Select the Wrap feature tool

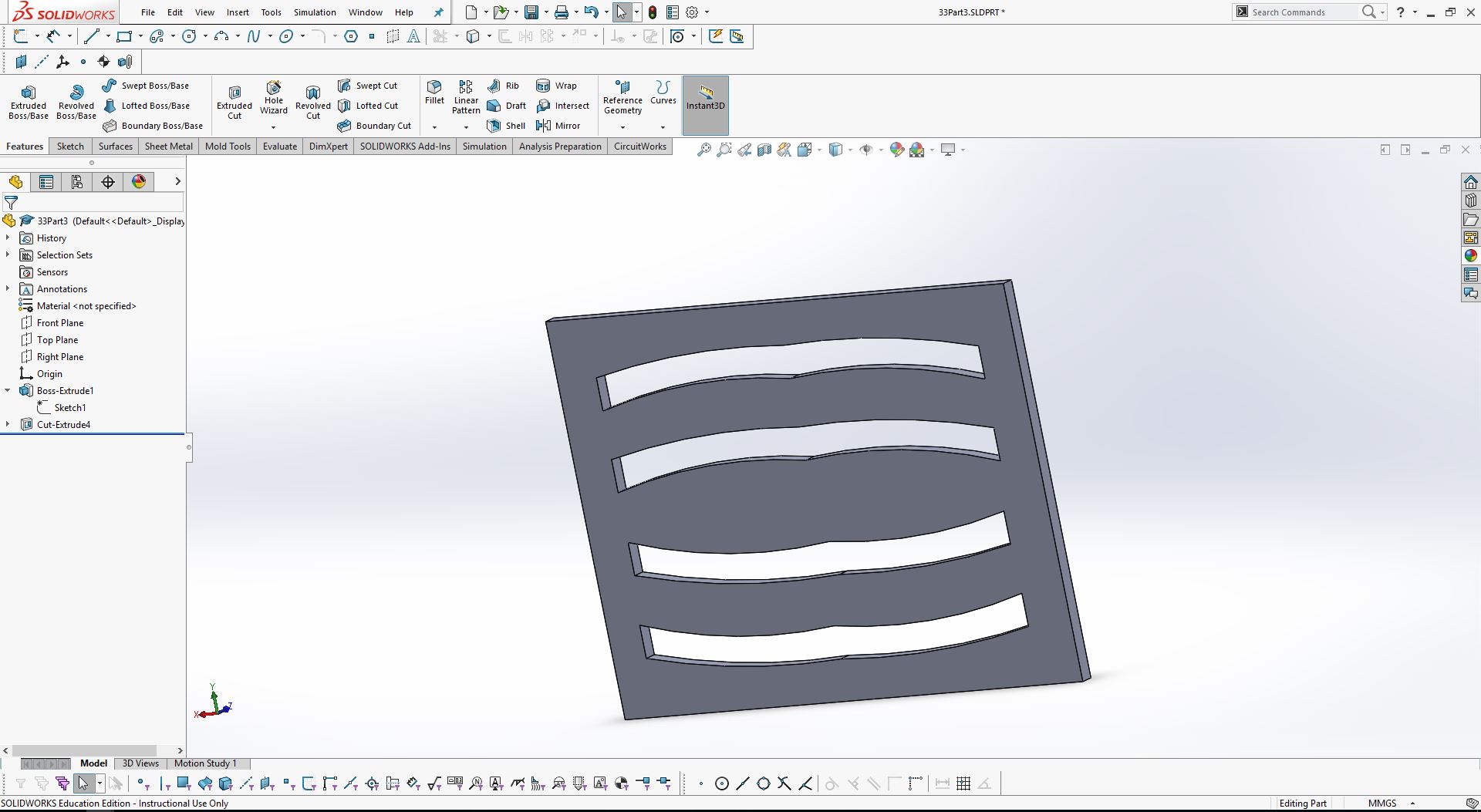tap(556, 86)
